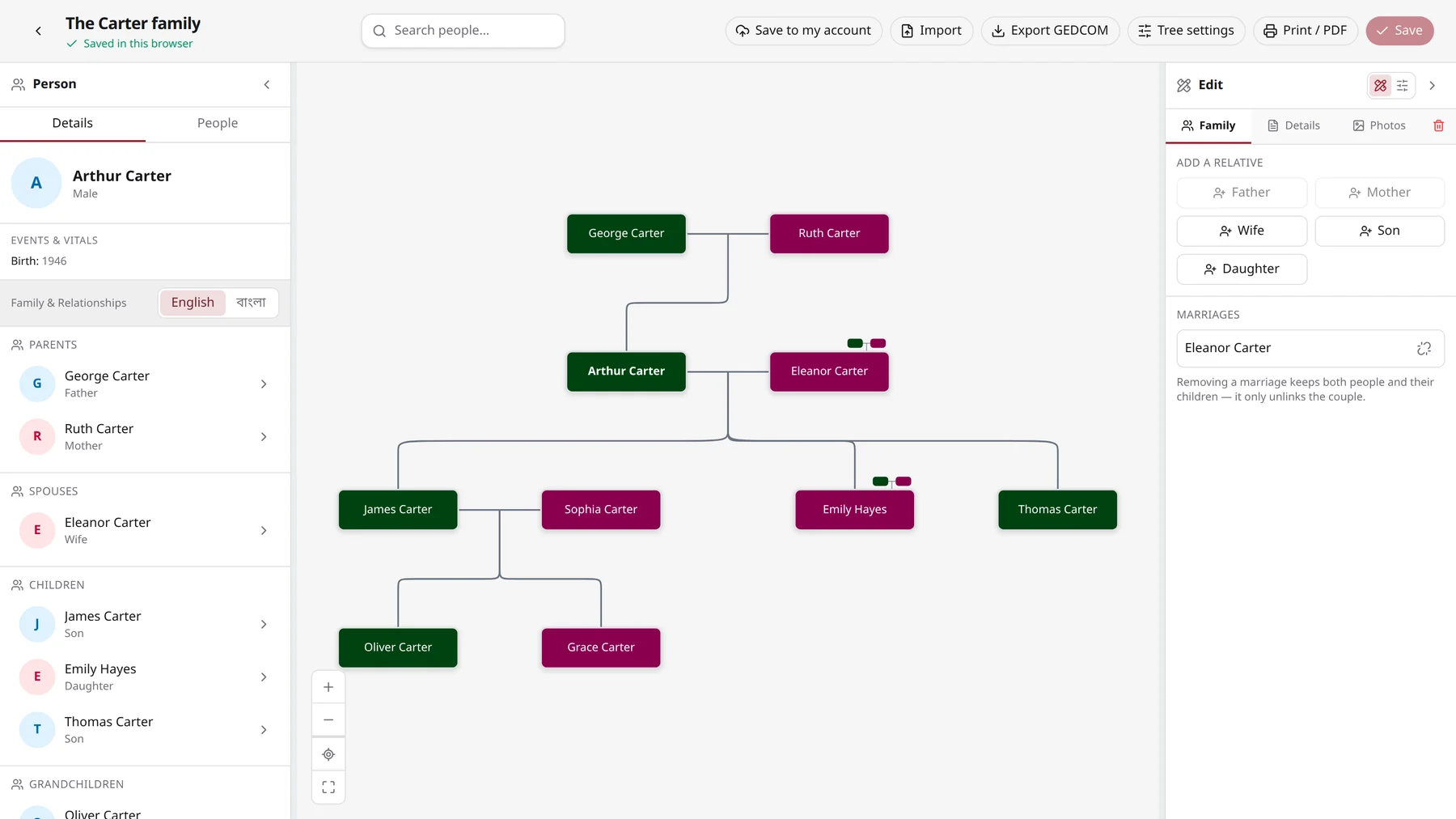Image resolution: width=1456 pixels, height=819 pixels.
Task: Zoom in the tree canvas
Action: pyautogui.click(x=328, y=687)
